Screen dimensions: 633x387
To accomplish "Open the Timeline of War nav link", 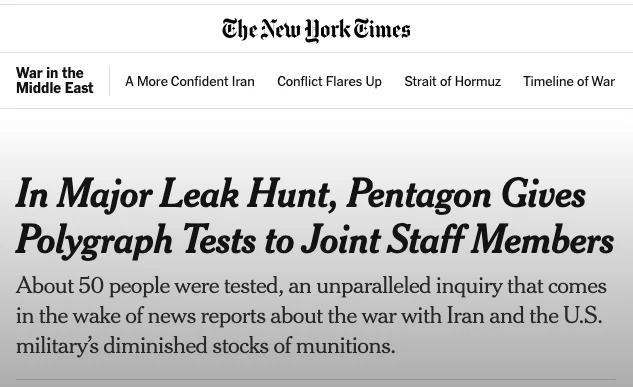I will (x=569, y=81).
